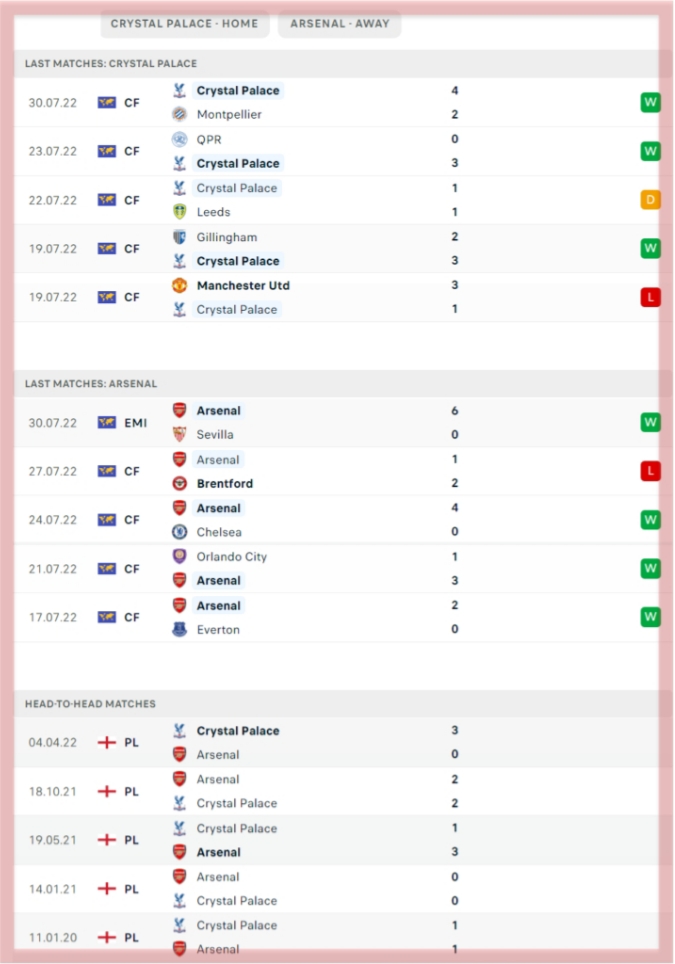675x964 pixels.
Task: Click the Everton club crest icon
Action: [x=180, y=630]
